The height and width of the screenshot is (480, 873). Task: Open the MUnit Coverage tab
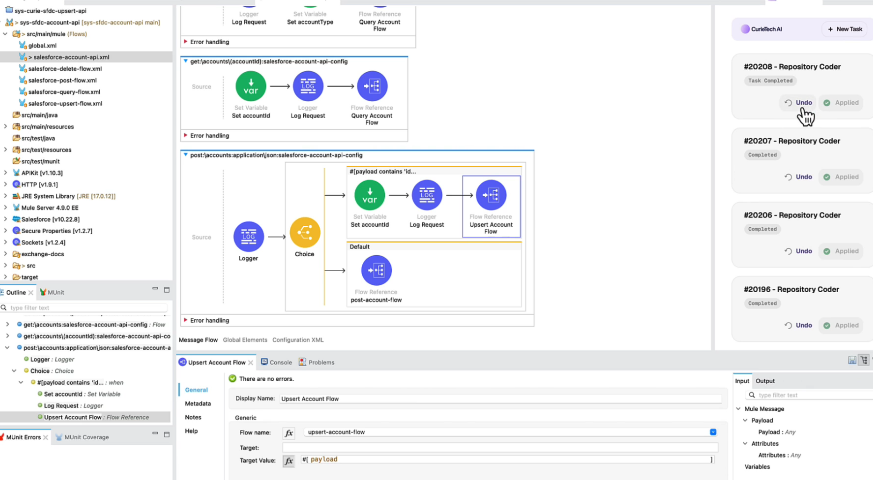click(x=82, y=438)
